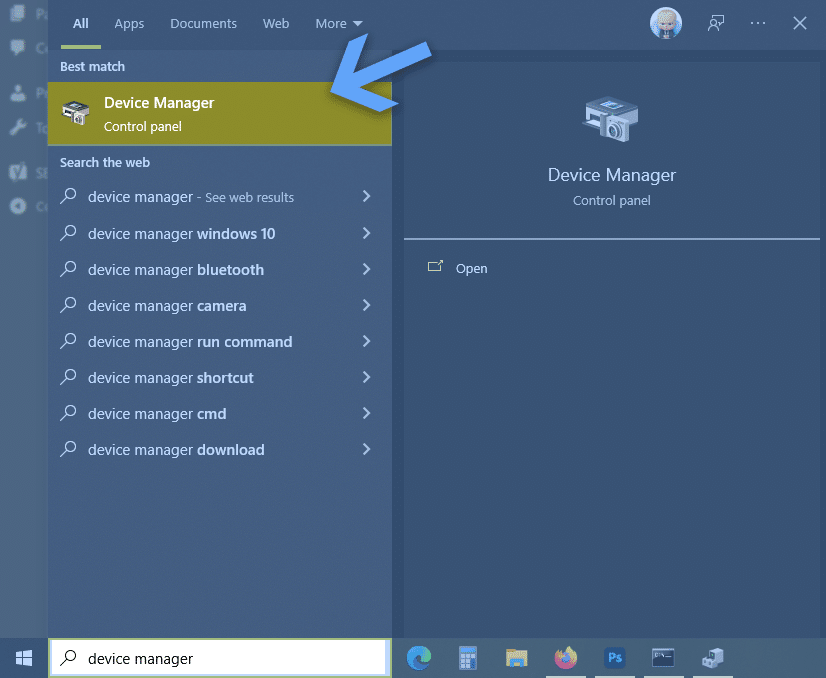Click search icon beside 'shortcut' suggestion
The width and height of the screenshot is (826, 678).
pyautogui.click(x=68, y=377)
